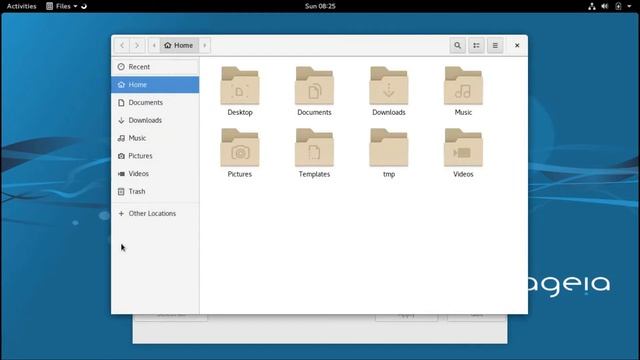Open the clock calendar showing Sun 08:25
Screen dimensions: 640x360
(320, 6)
